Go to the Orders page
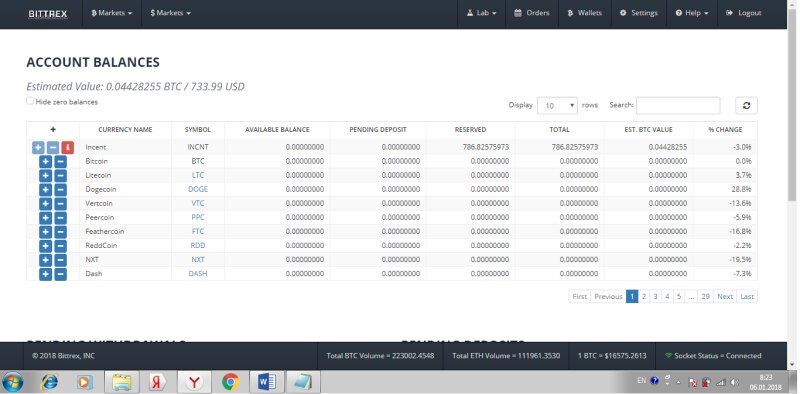The image size is (800, 394). click(x=532, y=13)
